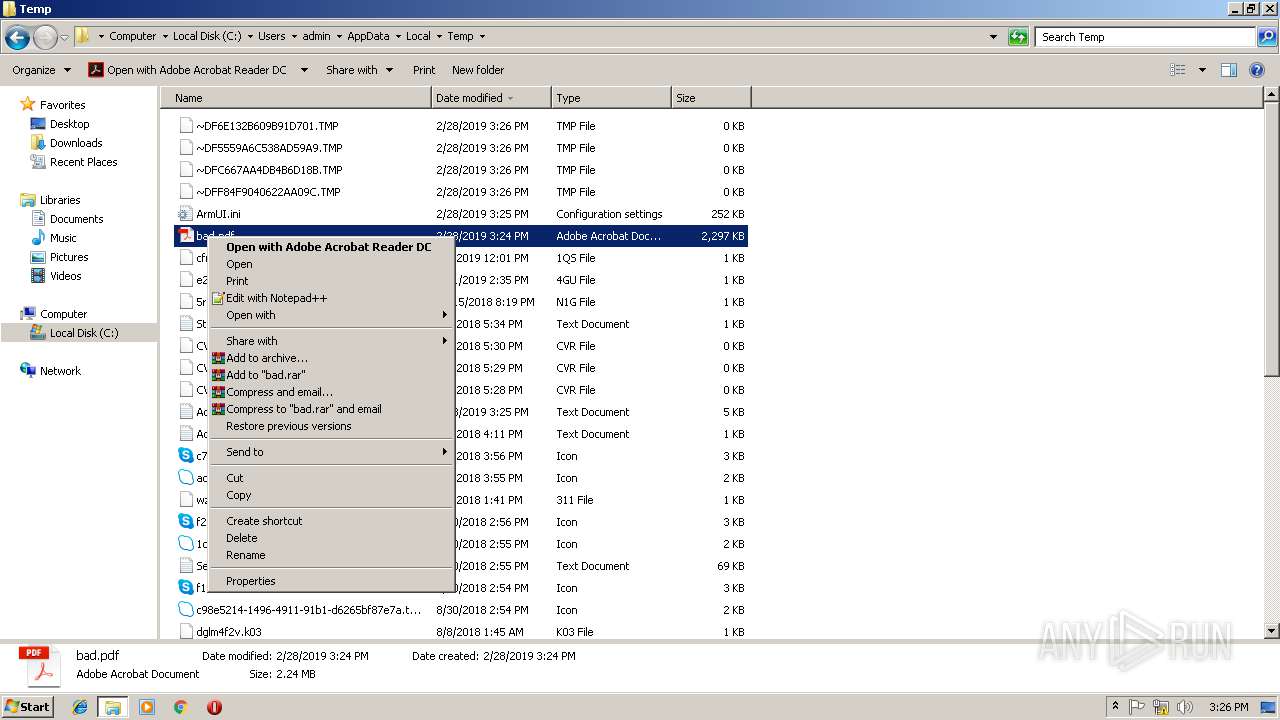
Task: Expand the Open with submenu
Action: pos(331,315)
